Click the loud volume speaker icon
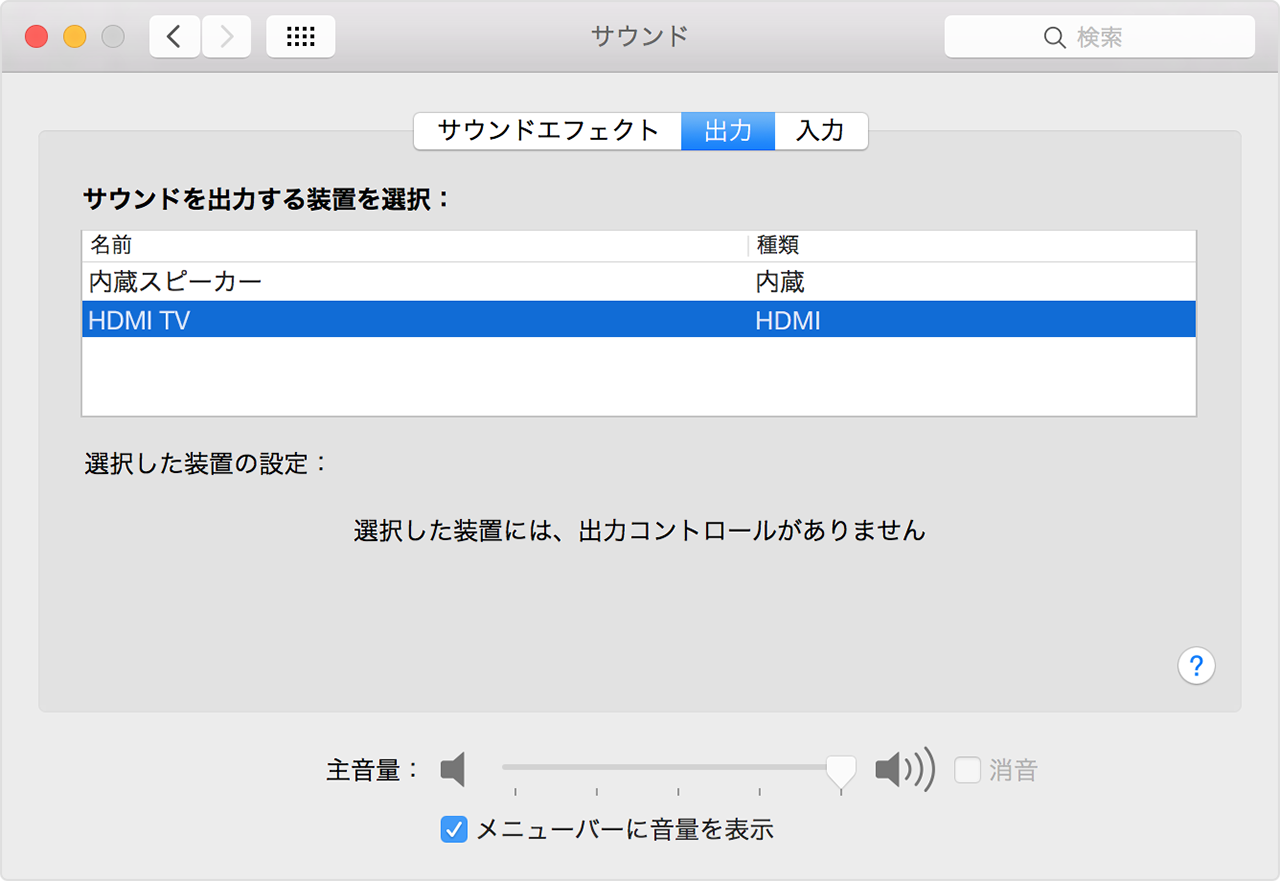 (x=905, y=769)
